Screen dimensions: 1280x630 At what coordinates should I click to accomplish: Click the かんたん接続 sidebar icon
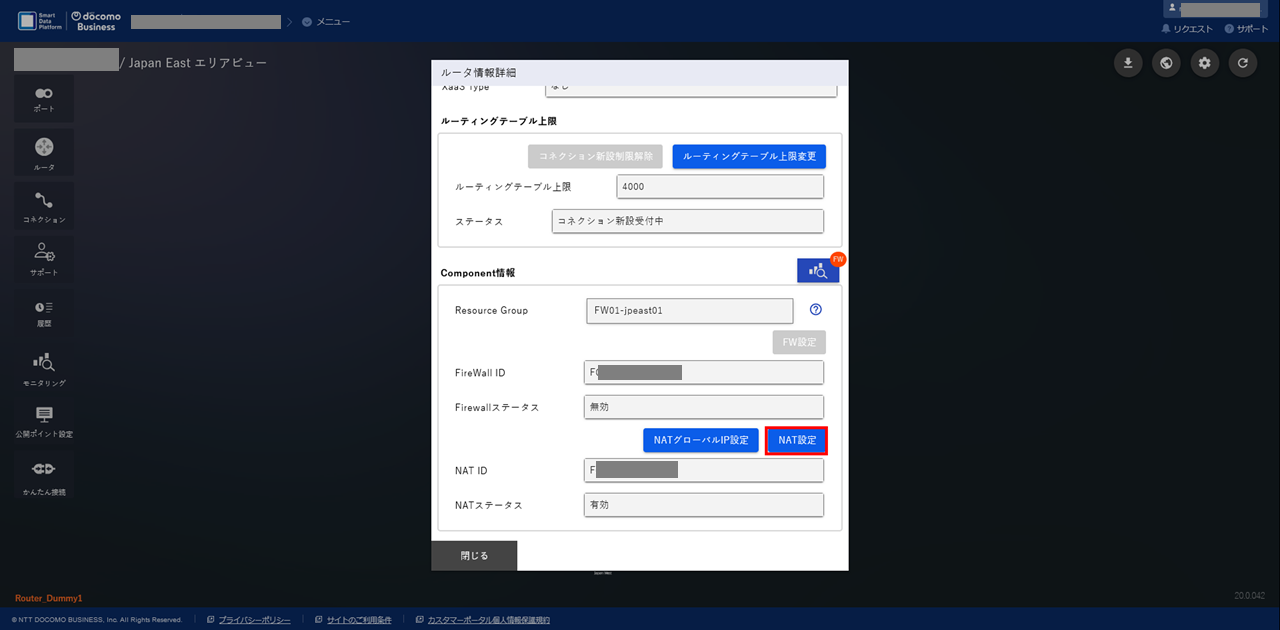pyautogui.click(x=44, y=474)
